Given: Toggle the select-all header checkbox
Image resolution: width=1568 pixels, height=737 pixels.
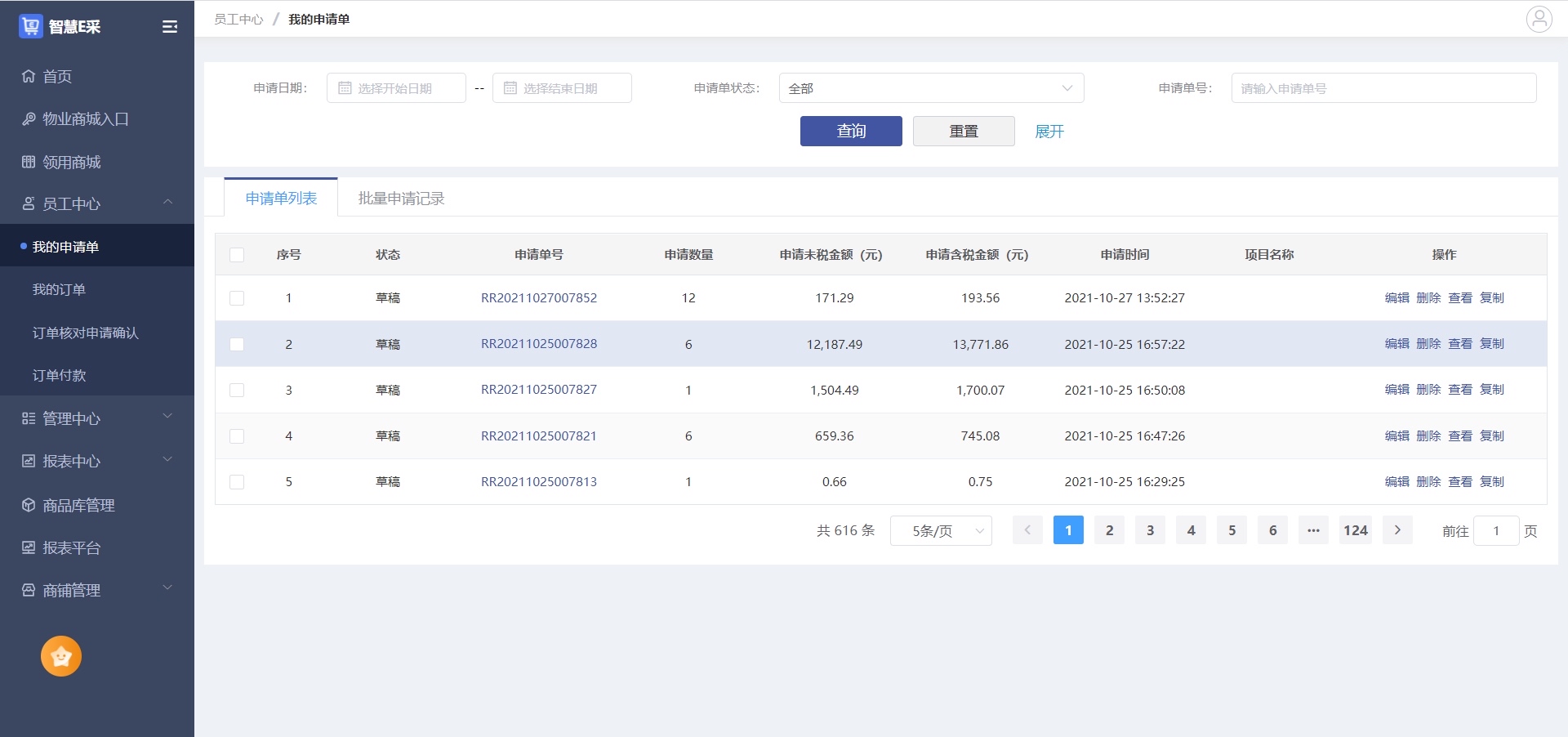Looking at the screenshot, I should pos(237,255).
